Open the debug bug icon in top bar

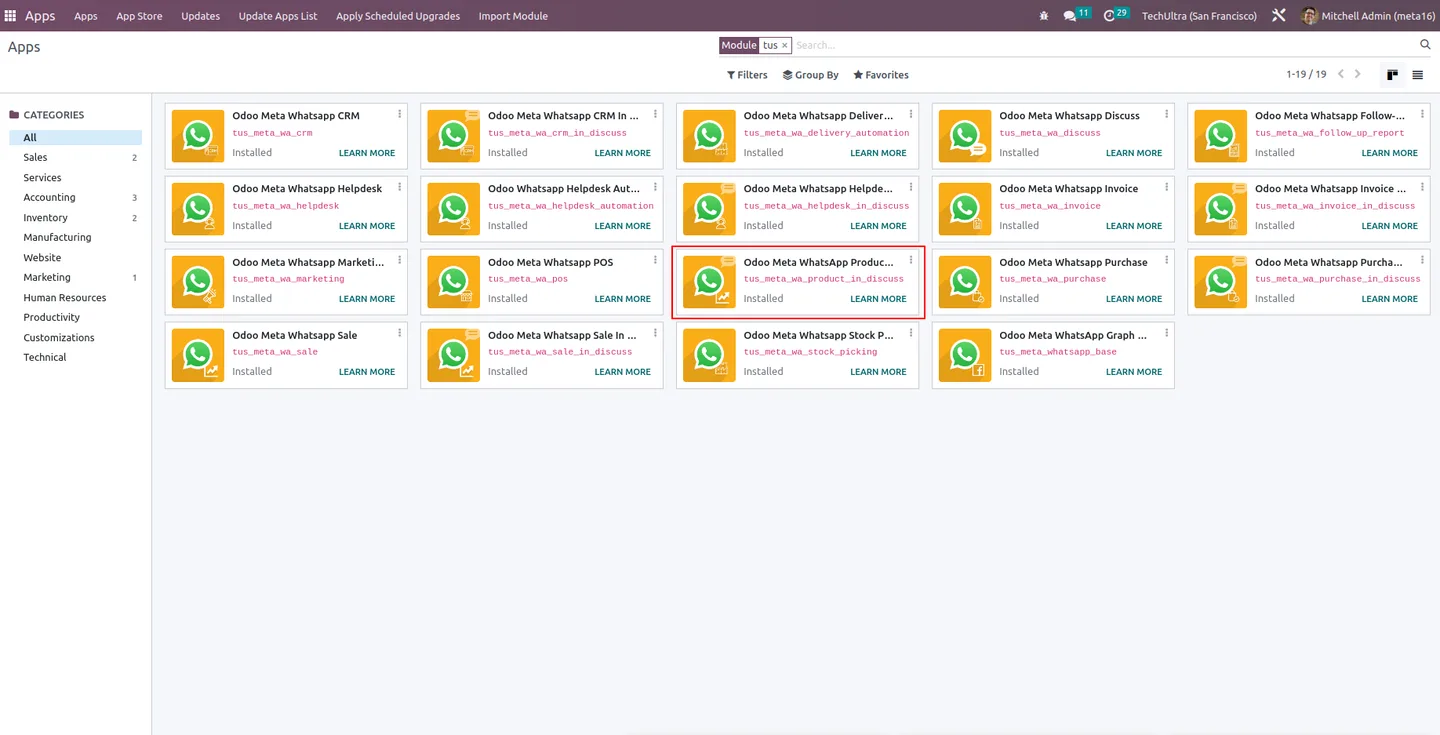click(1044, 16)
